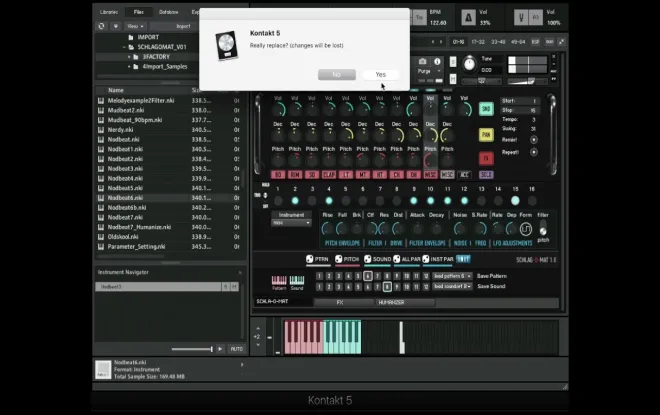Expand the 3FACTORY folder
The width and height of the screenshot is (660, 415).
[129, 57]
